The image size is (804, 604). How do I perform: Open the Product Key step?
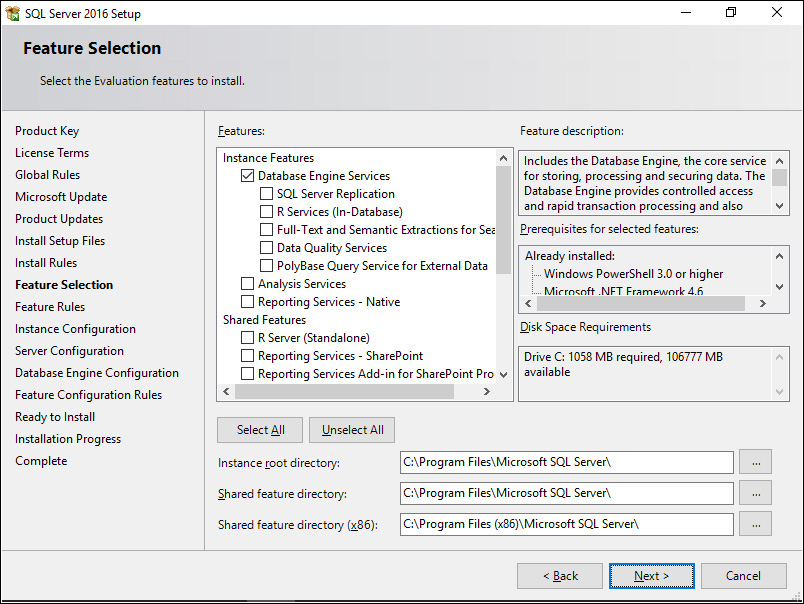point(47,131)
